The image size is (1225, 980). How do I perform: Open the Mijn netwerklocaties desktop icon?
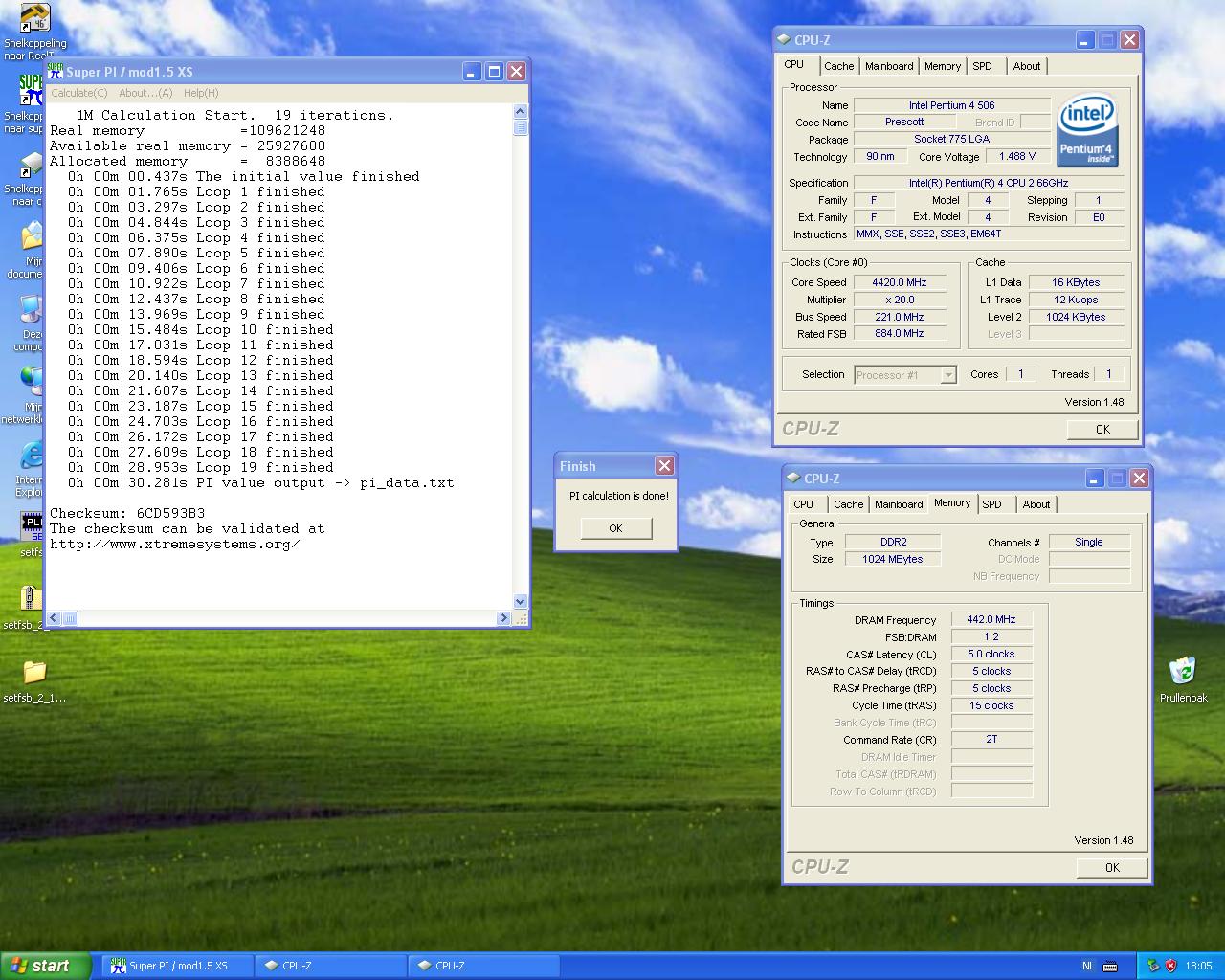coord(33,382)
